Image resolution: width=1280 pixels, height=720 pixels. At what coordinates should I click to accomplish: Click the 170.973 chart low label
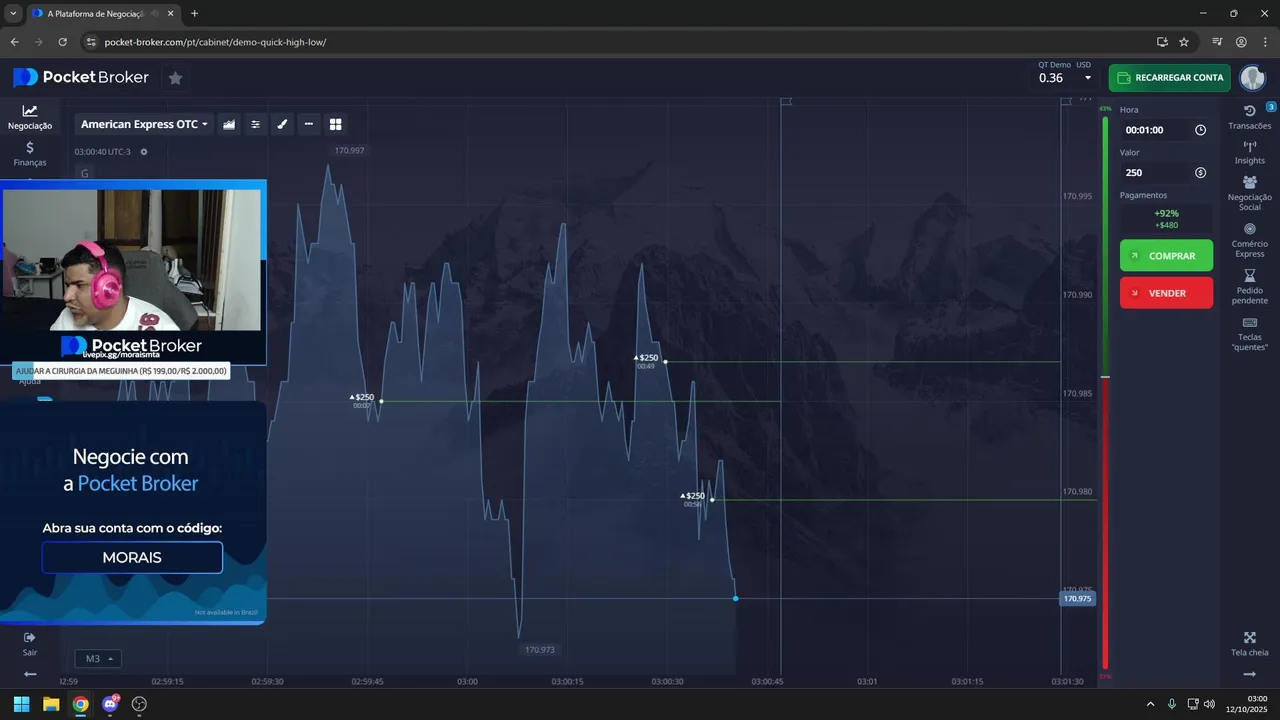[x=540, y=650]
